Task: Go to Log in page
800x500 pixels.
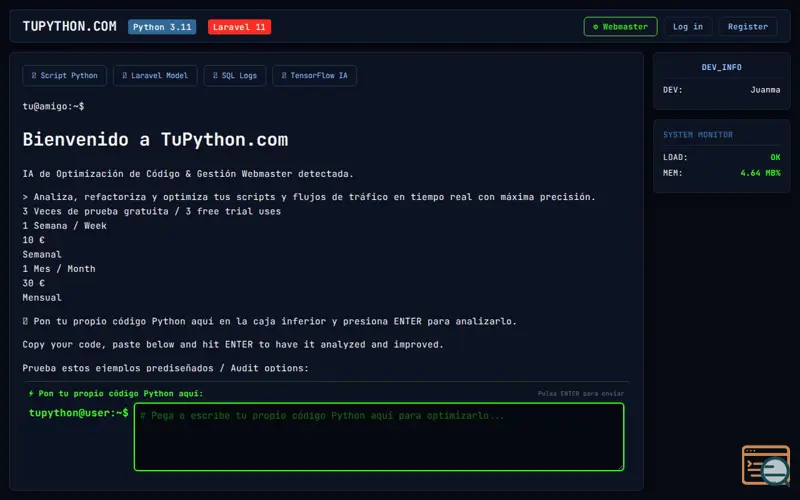Action: [688, 27]
